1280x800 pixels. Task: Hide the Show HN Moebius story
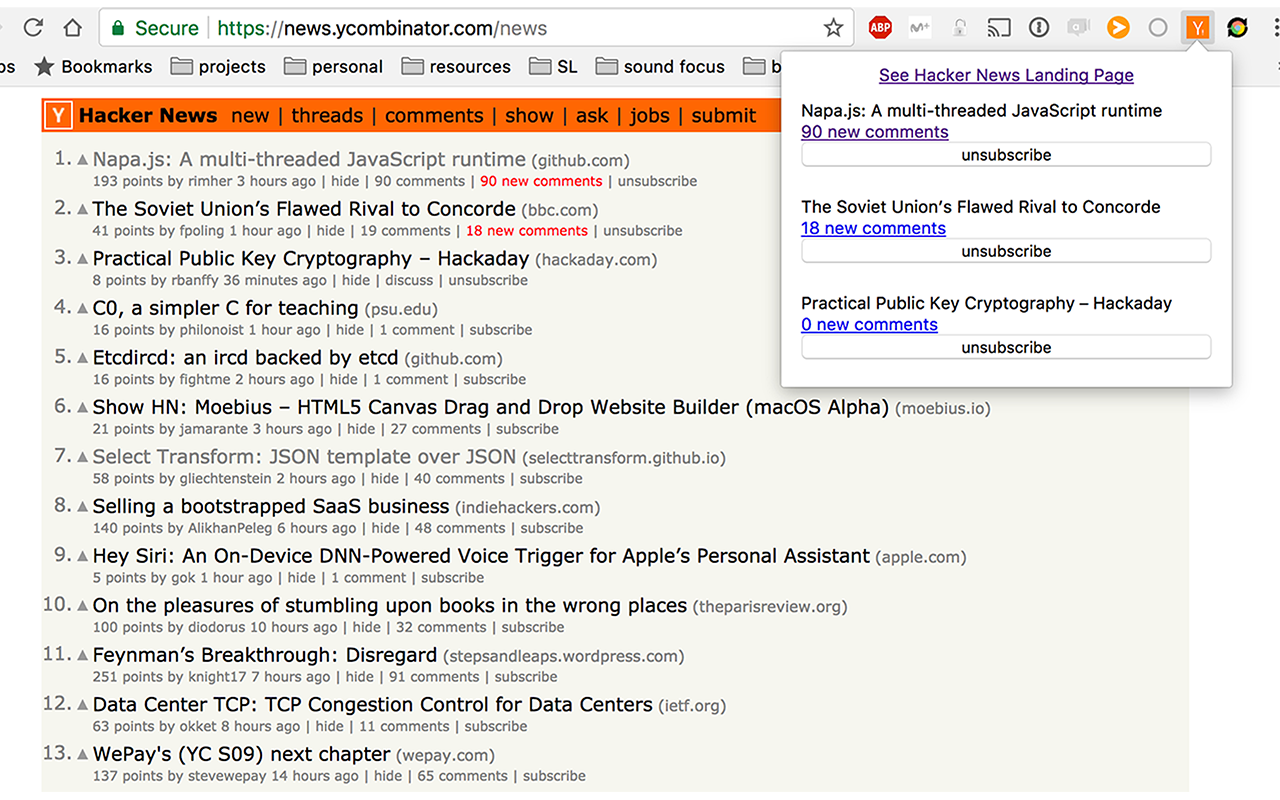pyautogui.click(x=361, y=429)
